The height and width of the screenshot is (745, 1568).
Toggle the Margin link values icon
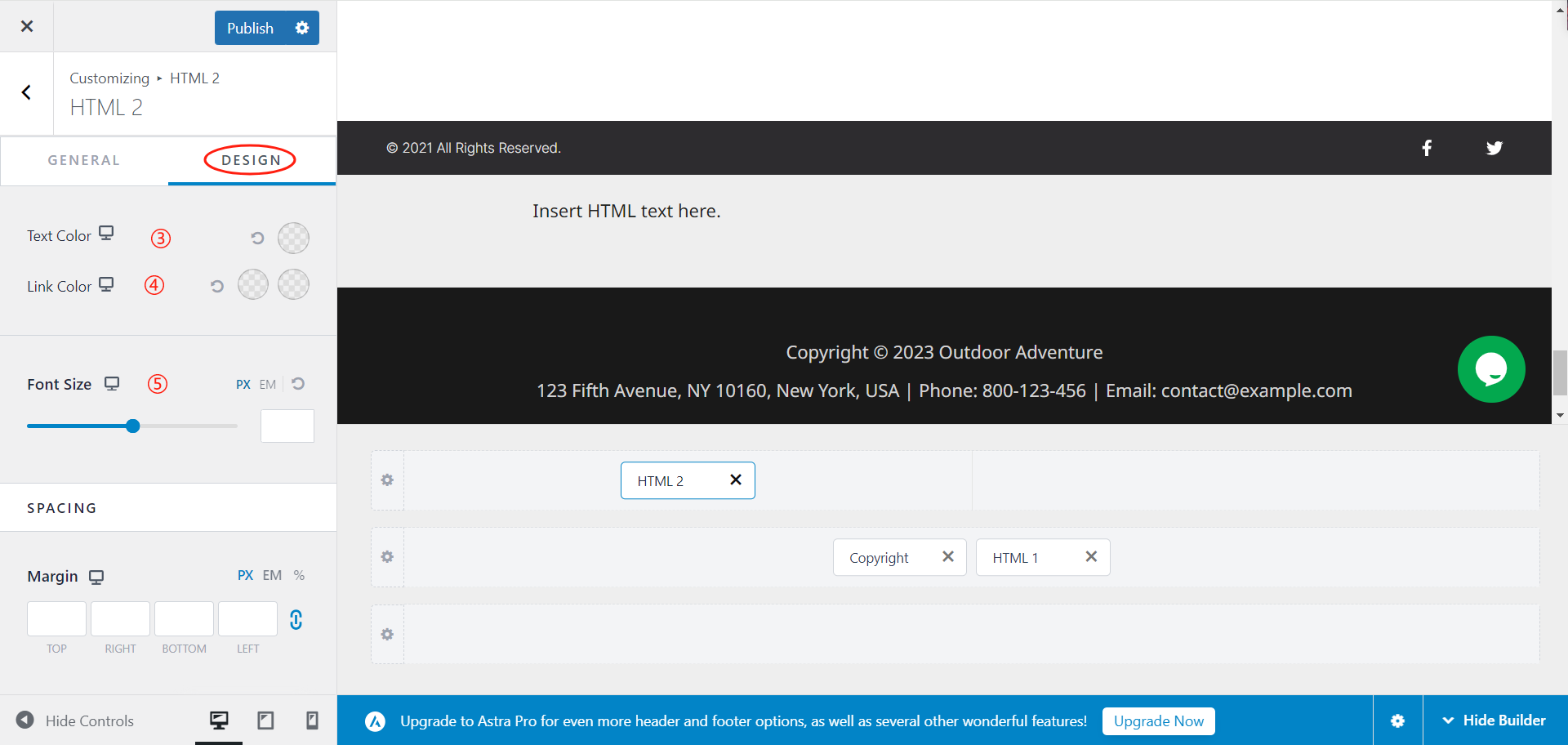[296, 620]
